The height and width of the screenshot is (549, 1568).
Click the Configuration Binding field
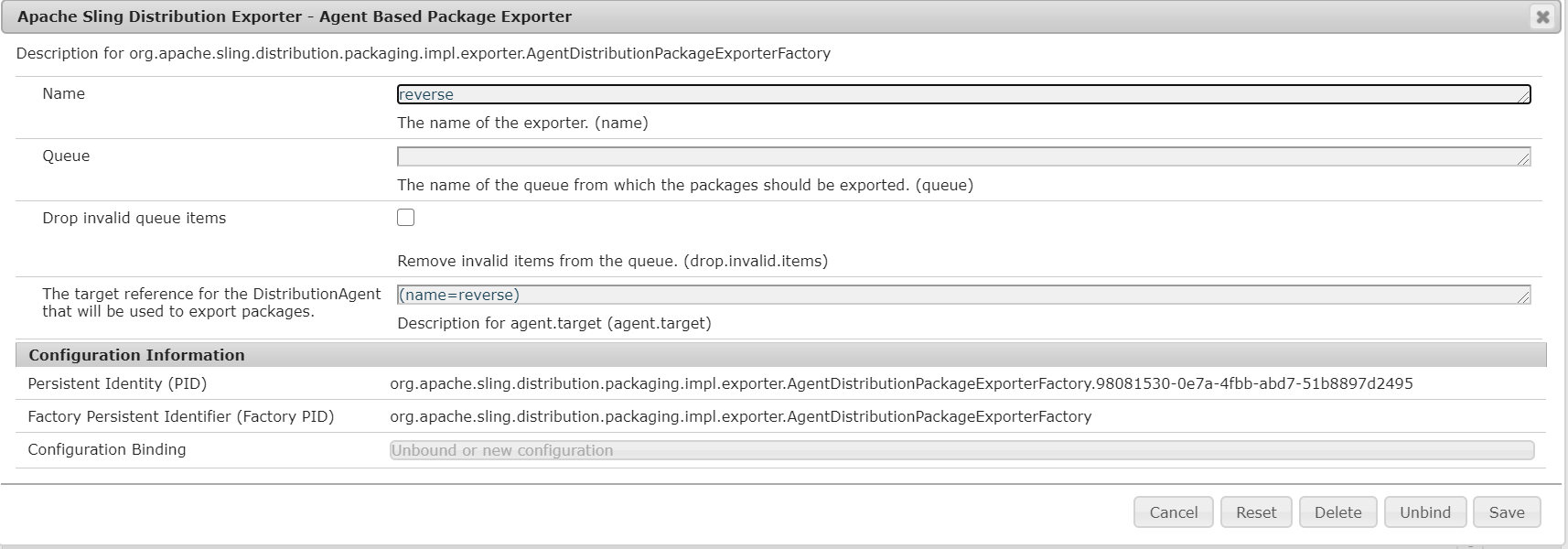pyautogui.click(x=961, y=450)
